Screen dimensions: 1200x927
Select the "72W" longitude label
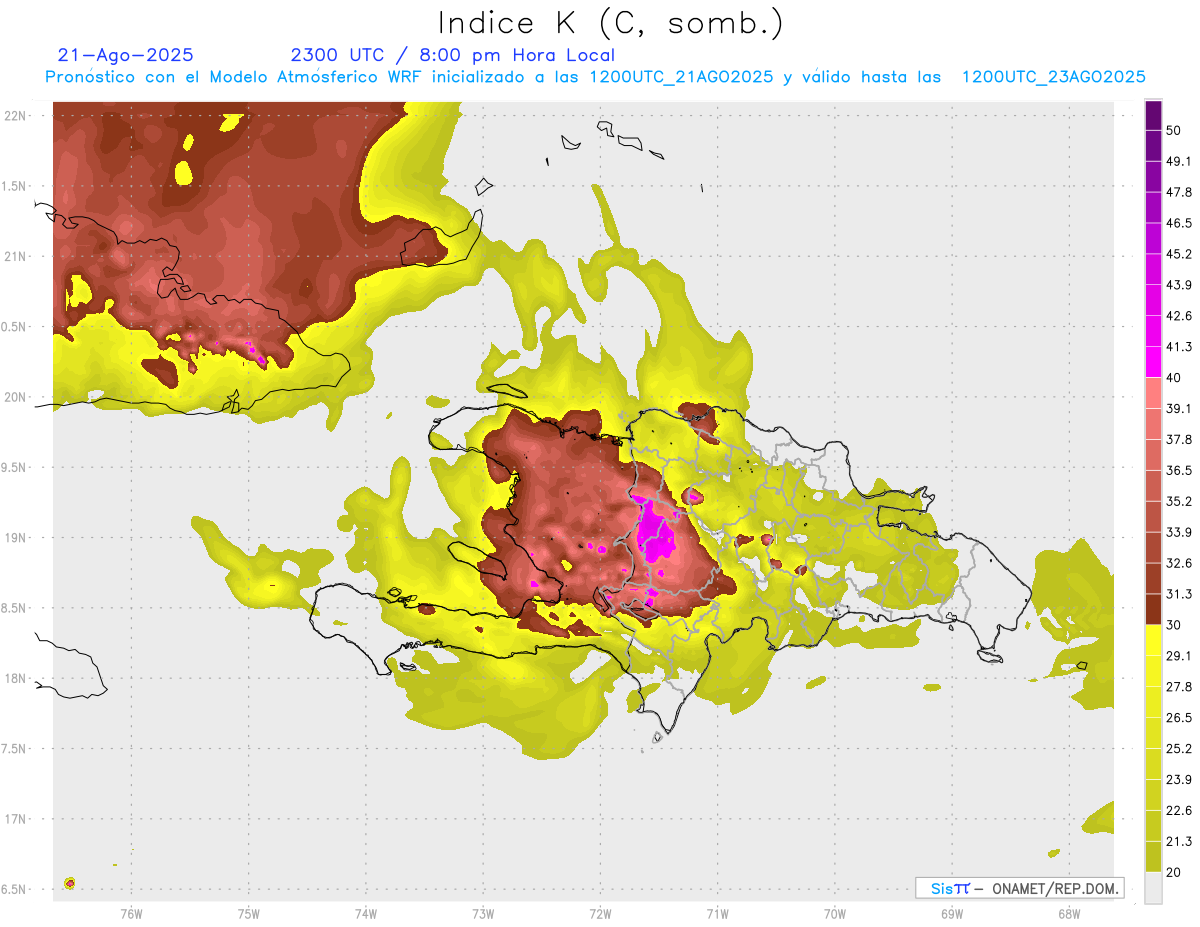pyautogui.click(x=600, y=913)
